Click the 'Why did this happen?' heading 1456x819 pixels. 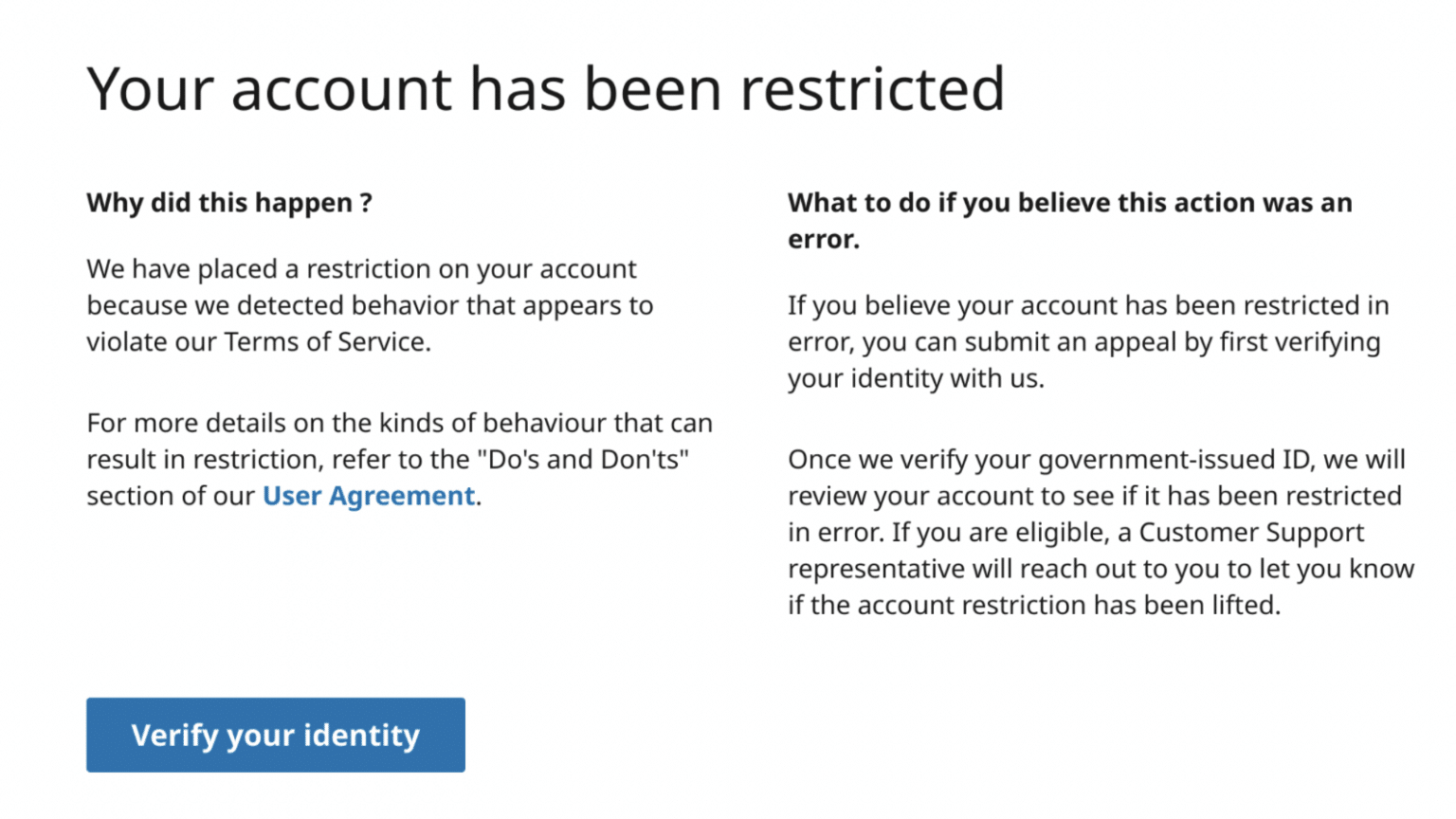point(228,202)
